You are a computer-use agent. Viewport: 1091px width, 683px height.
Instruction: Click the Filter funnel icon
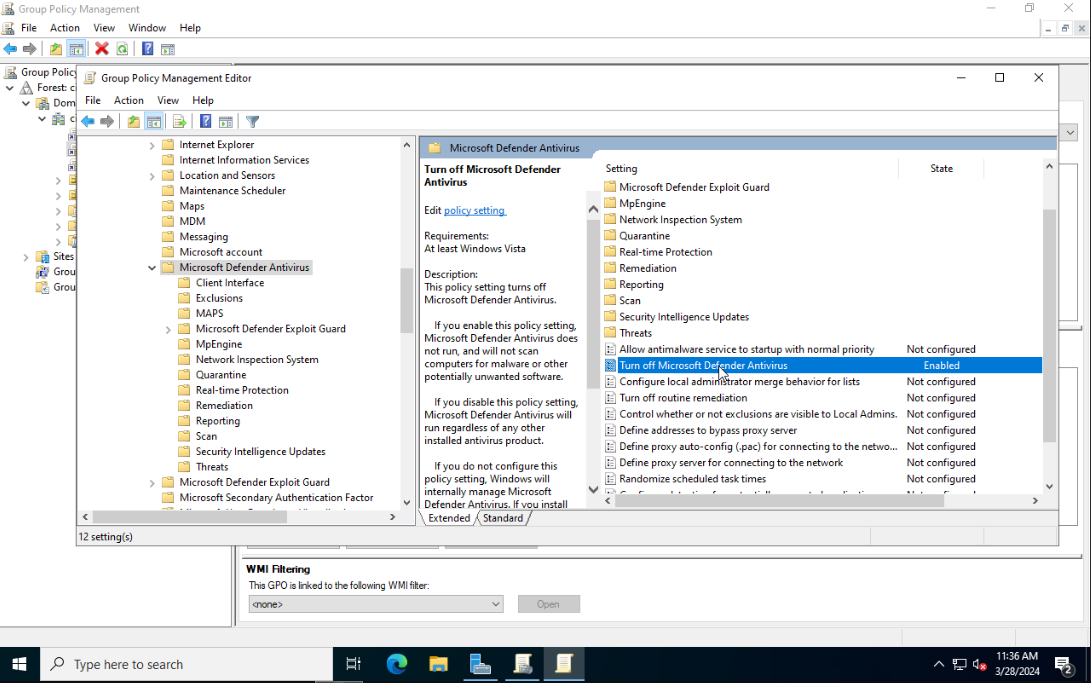[253, 122]
